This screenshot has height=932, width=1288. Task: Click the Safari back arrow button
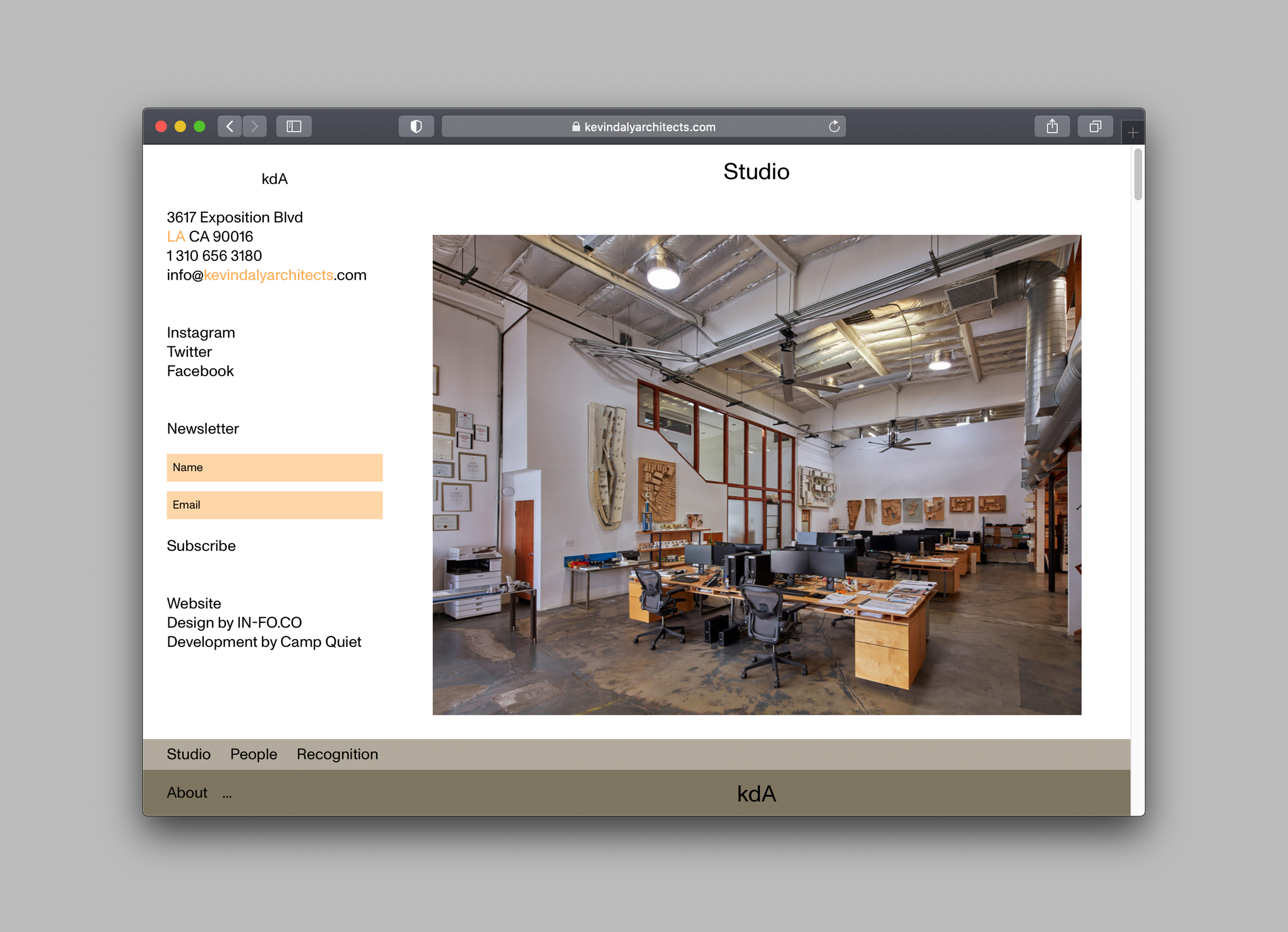[x=229, y=126]
